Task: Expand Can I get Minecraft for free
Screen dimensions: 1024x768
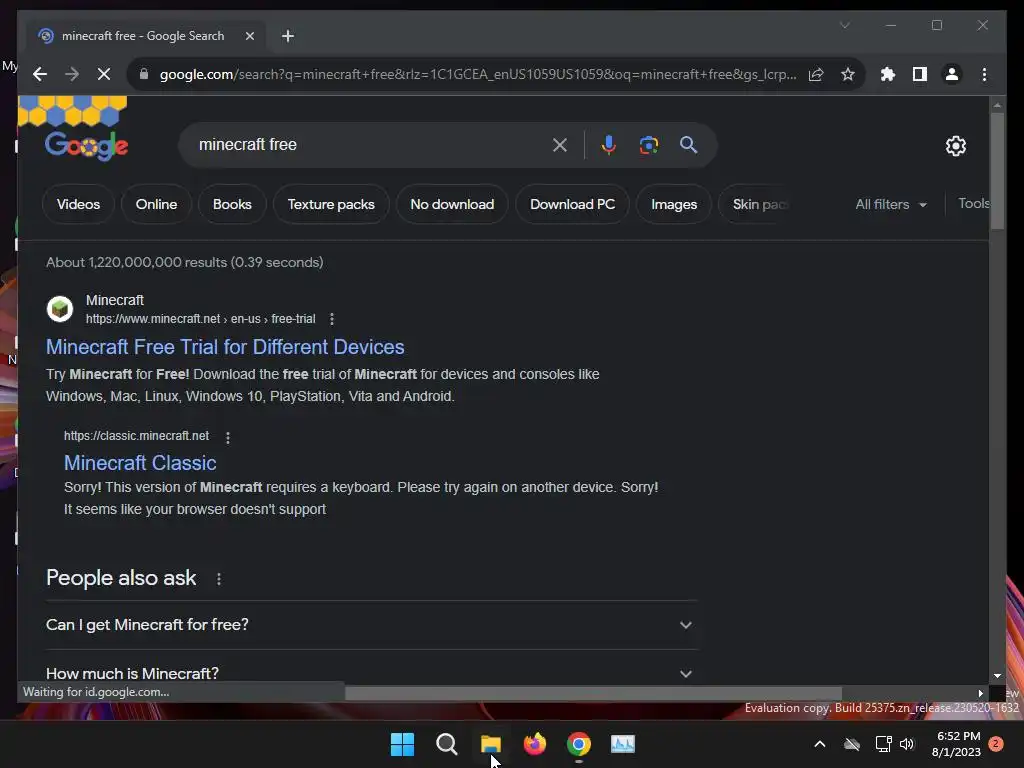Action: (370, 625)
